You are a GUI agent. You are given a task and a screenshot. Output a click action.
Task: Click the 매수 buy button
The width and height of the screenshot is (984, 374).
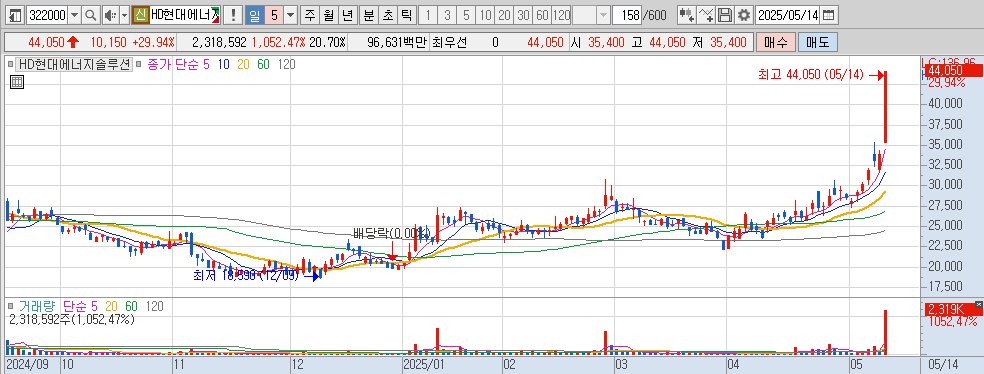coord(776,43)
